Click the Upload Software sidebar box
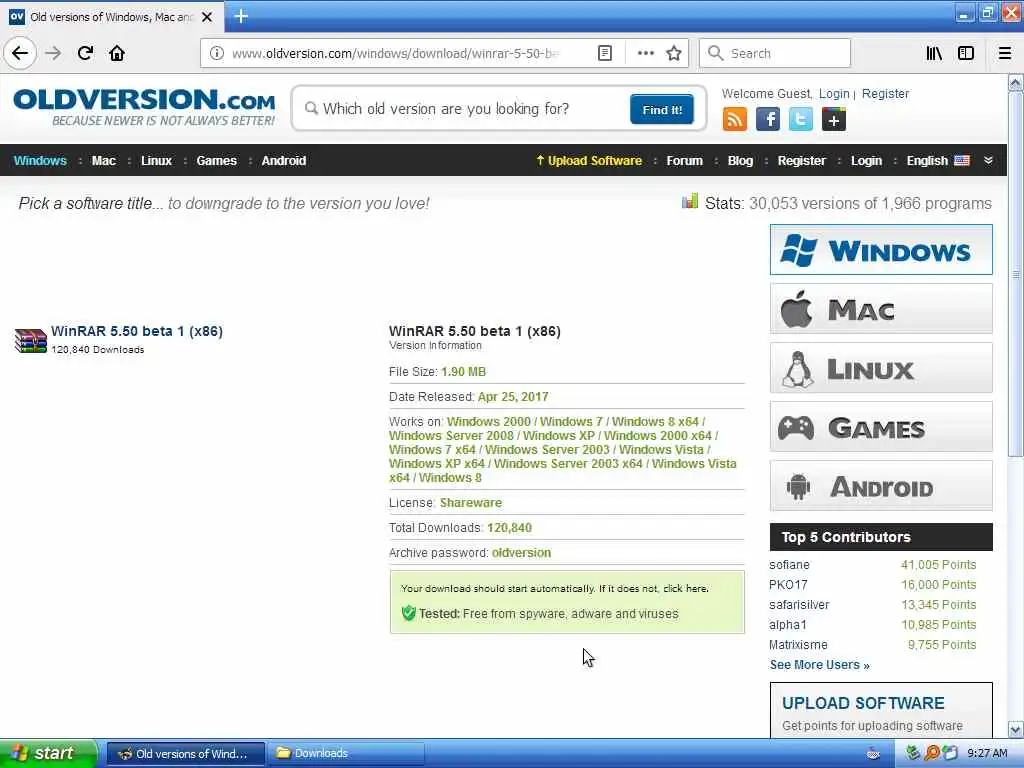 (x=881, y=711)
